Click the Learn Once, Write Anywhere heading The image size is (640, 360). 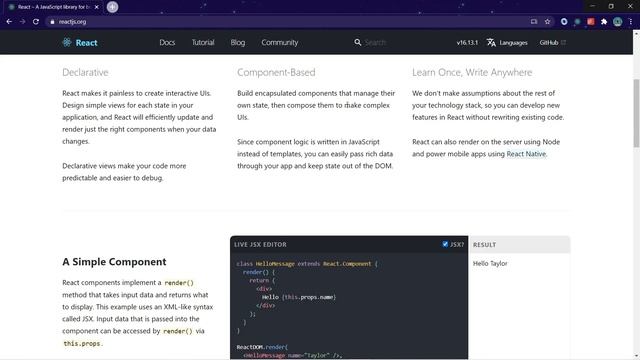coord(472,72)
